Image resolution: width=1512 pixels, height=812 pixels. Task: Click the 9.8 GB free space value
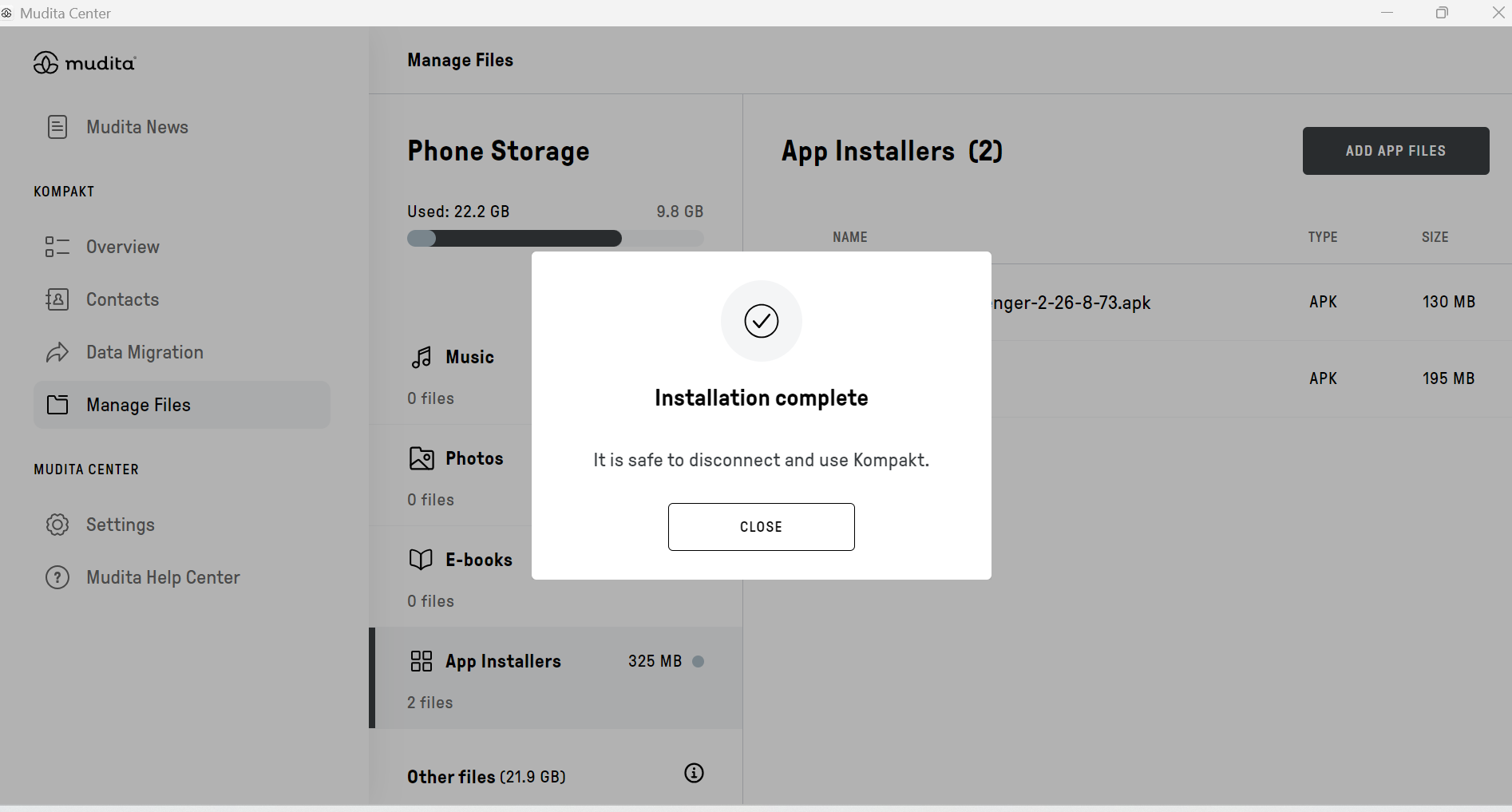click(x=680, y=212)
